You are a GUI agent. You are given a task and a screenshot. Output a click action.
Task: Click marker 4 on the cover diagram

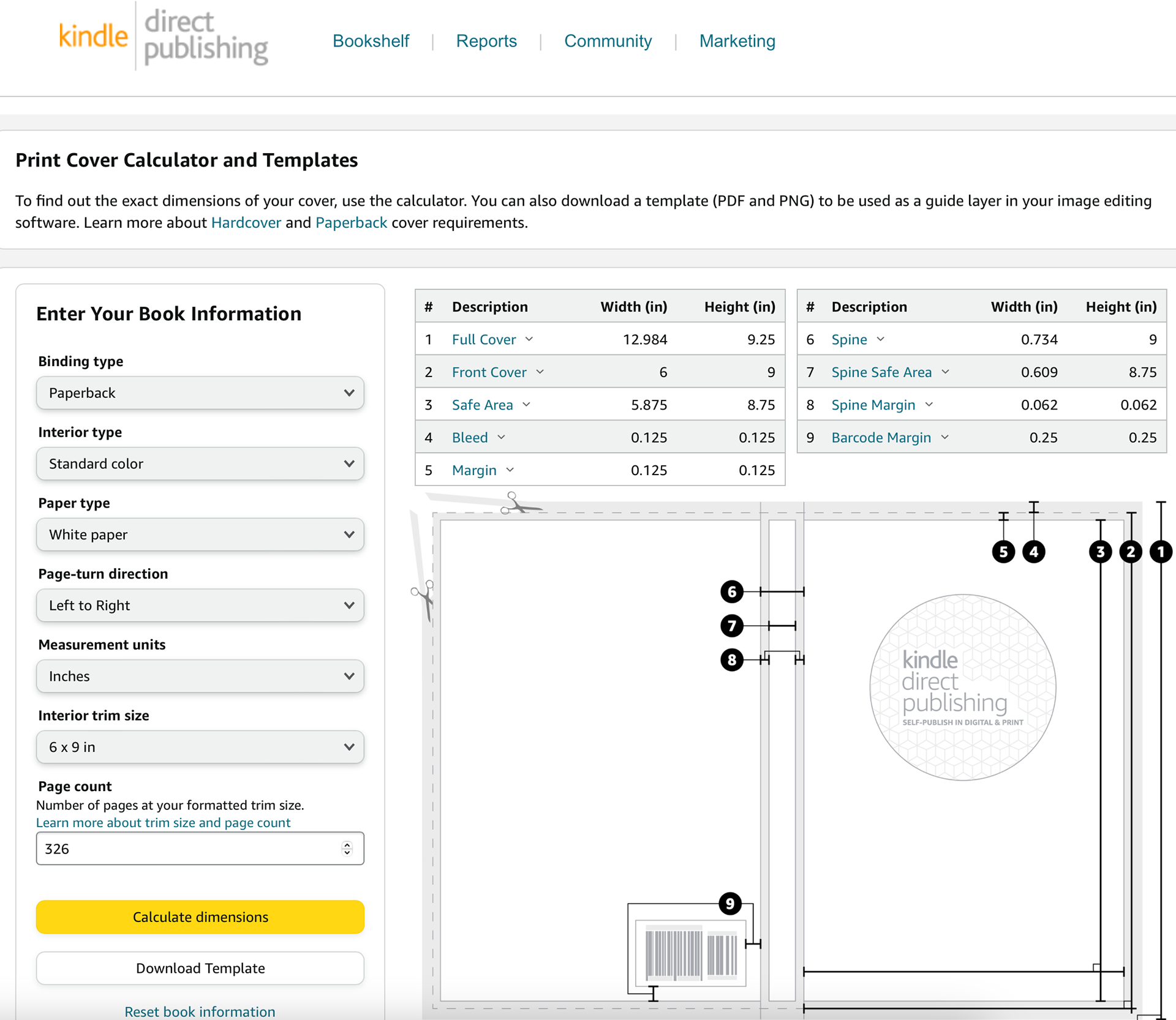(1034, 552)
